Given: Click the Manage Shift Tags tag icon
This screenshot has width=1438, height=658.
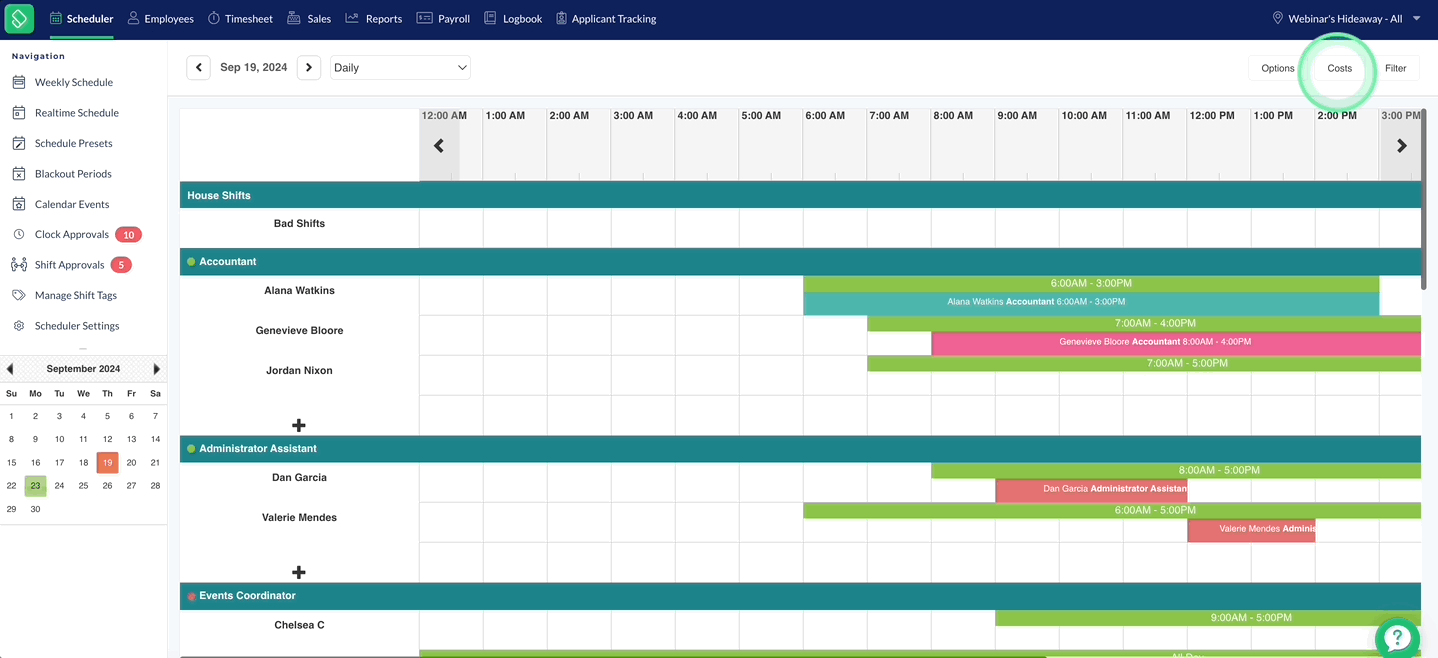Looking at the screenshot, I should tap(18, 296).
